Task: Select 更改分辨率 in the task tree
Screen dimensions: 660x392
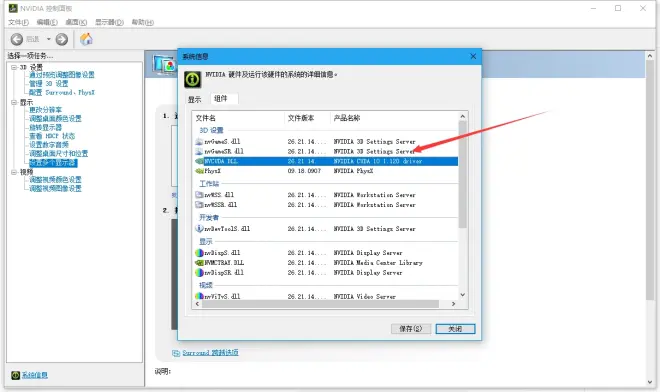Action: (x=45, y=110)
